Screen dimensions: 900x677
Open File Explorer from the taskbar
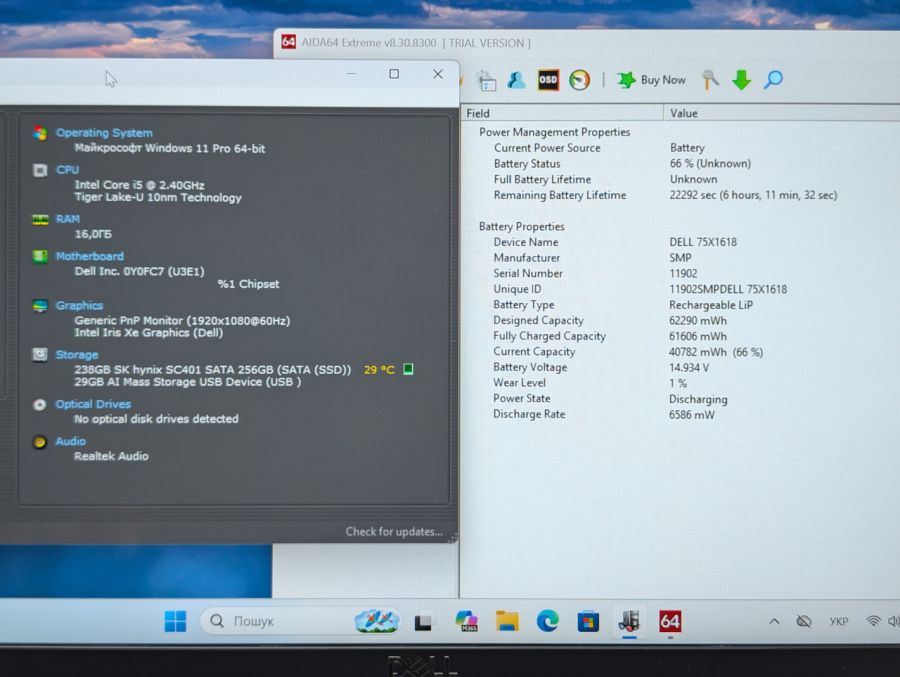(507, 621)
